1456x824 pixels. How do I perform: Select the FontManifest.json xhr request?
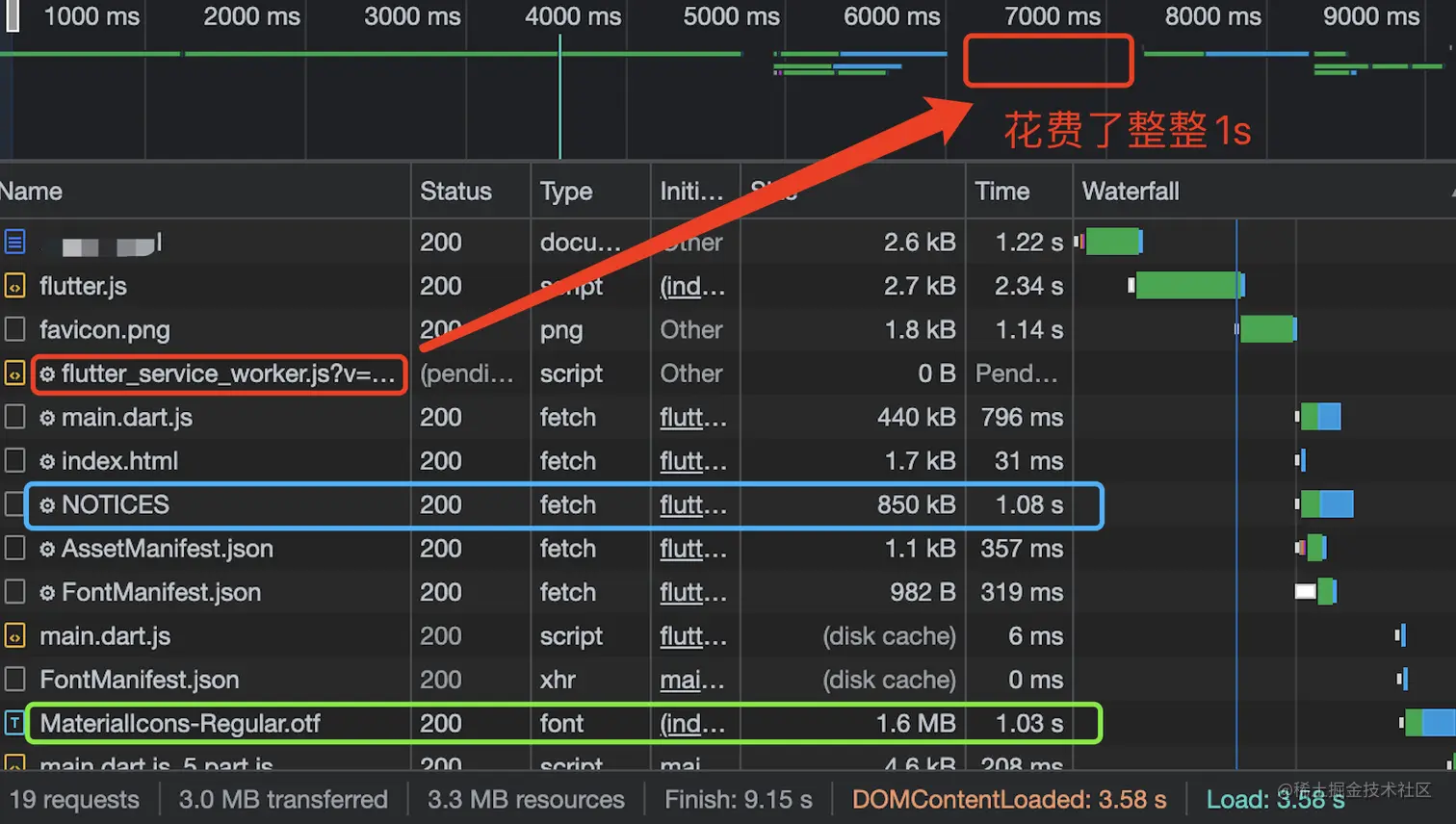139,680
